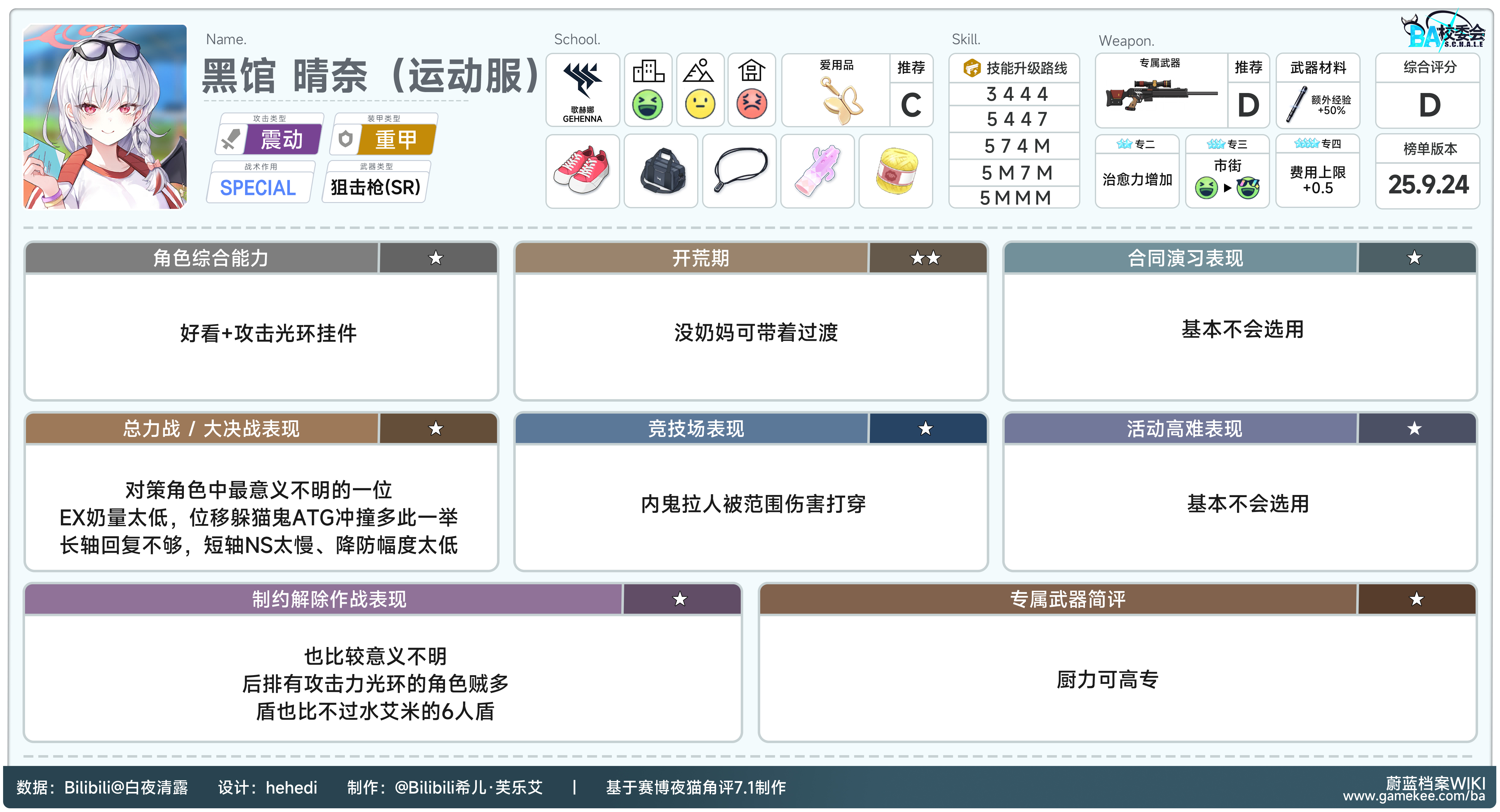
Task: Click the SPECIAL tactical role badge
Action: click(x=258, y=188)
